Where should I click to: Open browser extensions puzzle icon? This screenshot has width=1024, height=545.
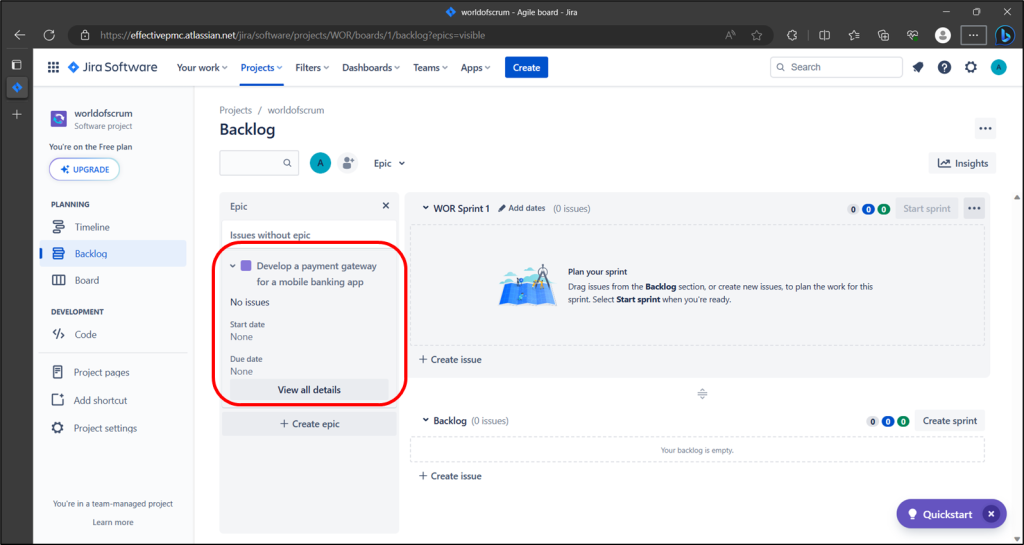pyautogui.click(x=792, y=35)
